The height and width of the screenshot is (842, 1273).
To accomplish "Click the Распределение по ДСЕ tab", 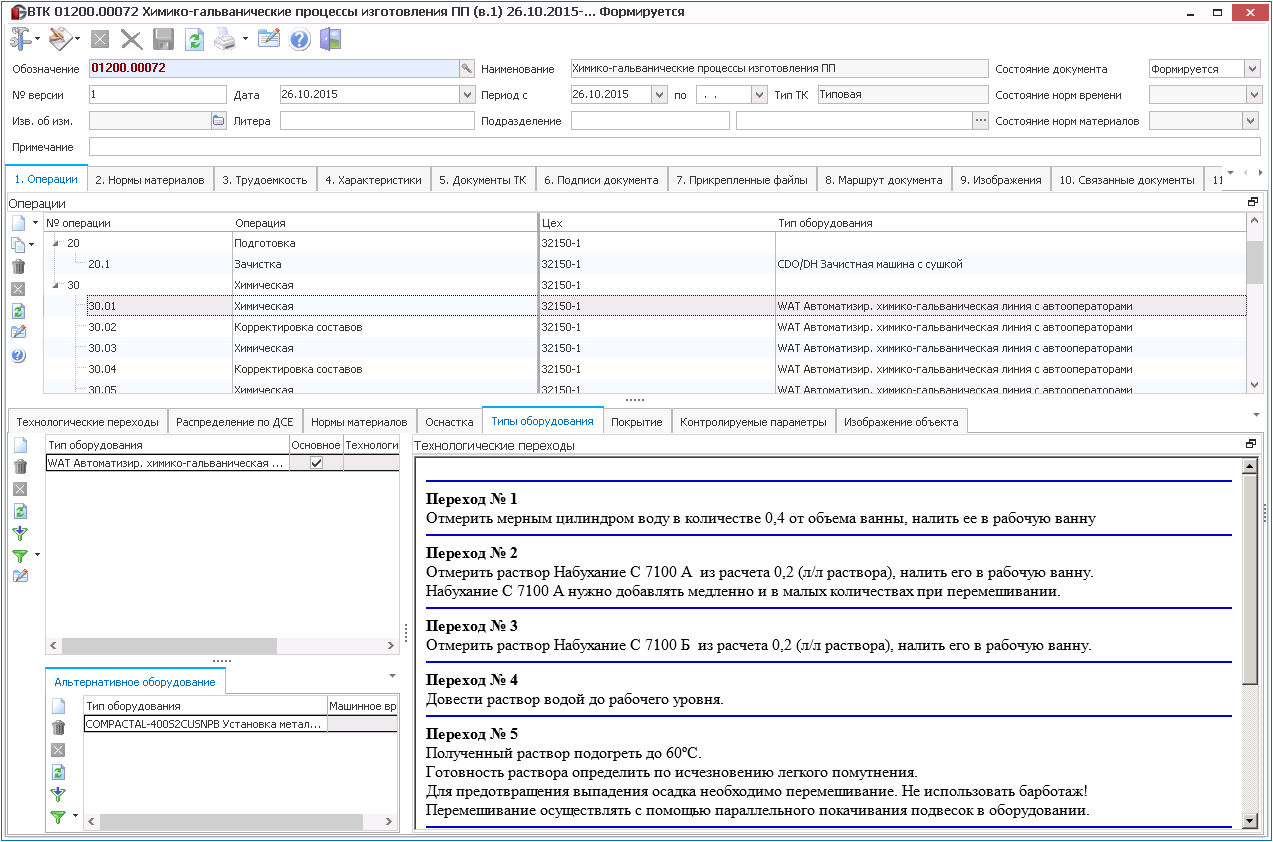I will [234, 422].
